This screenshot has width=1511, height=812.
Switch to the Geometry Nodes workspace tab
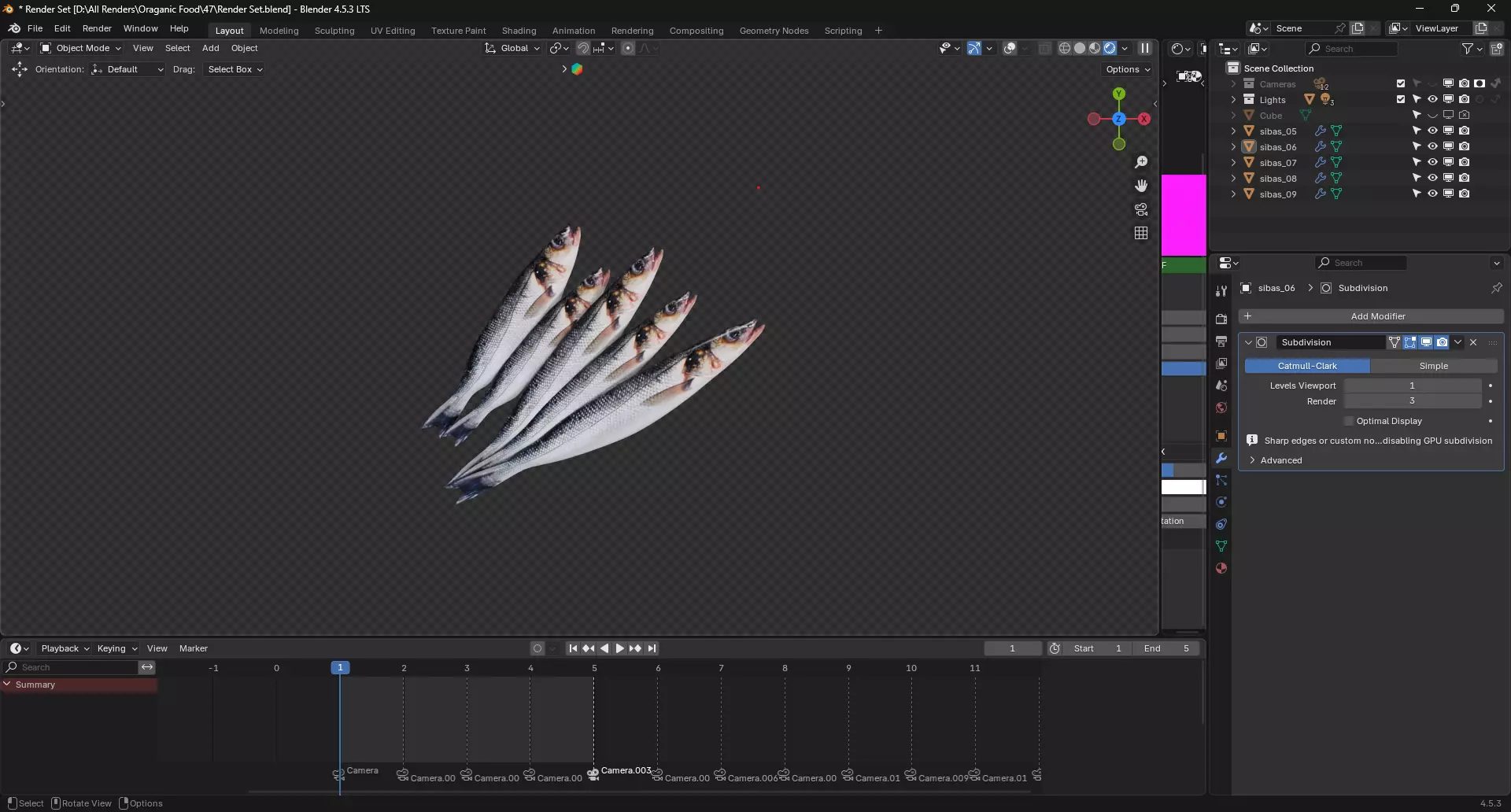pyautogui.click(x=774, y=31)
